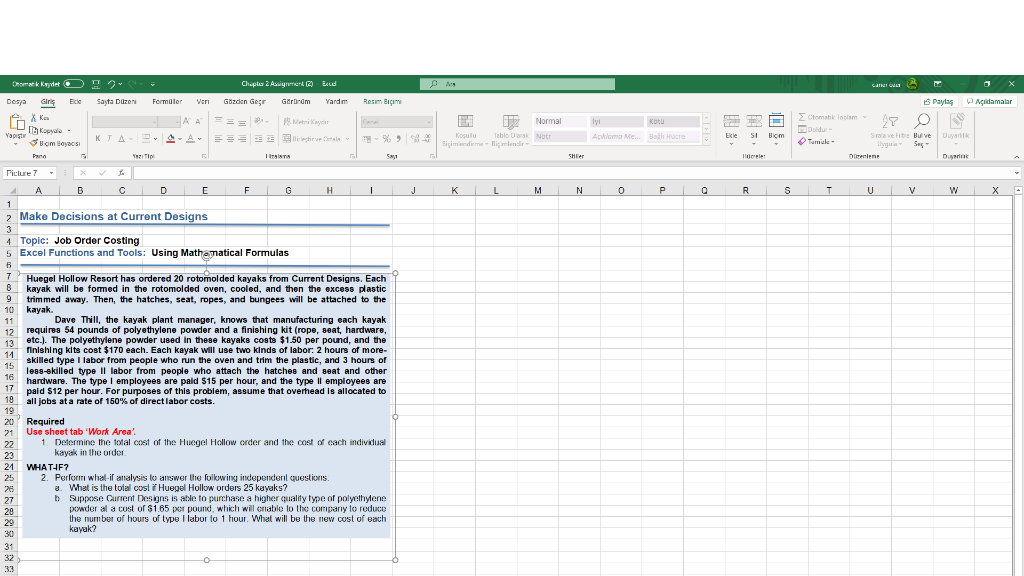Click the middle align icon

click(x=231, y=121)
